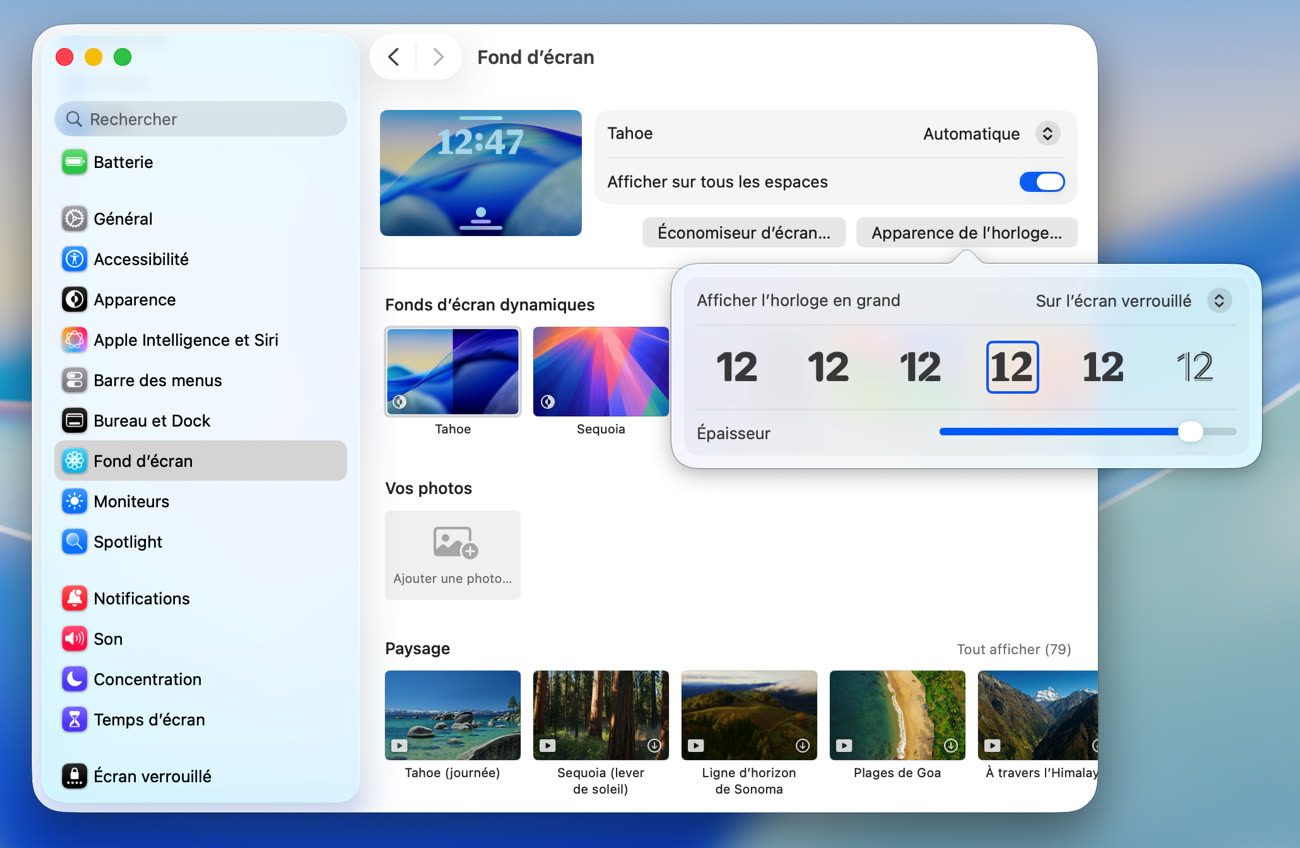Click the Concentration moon icon
This screenshot has width=1300, height=848.
(74, 680)
